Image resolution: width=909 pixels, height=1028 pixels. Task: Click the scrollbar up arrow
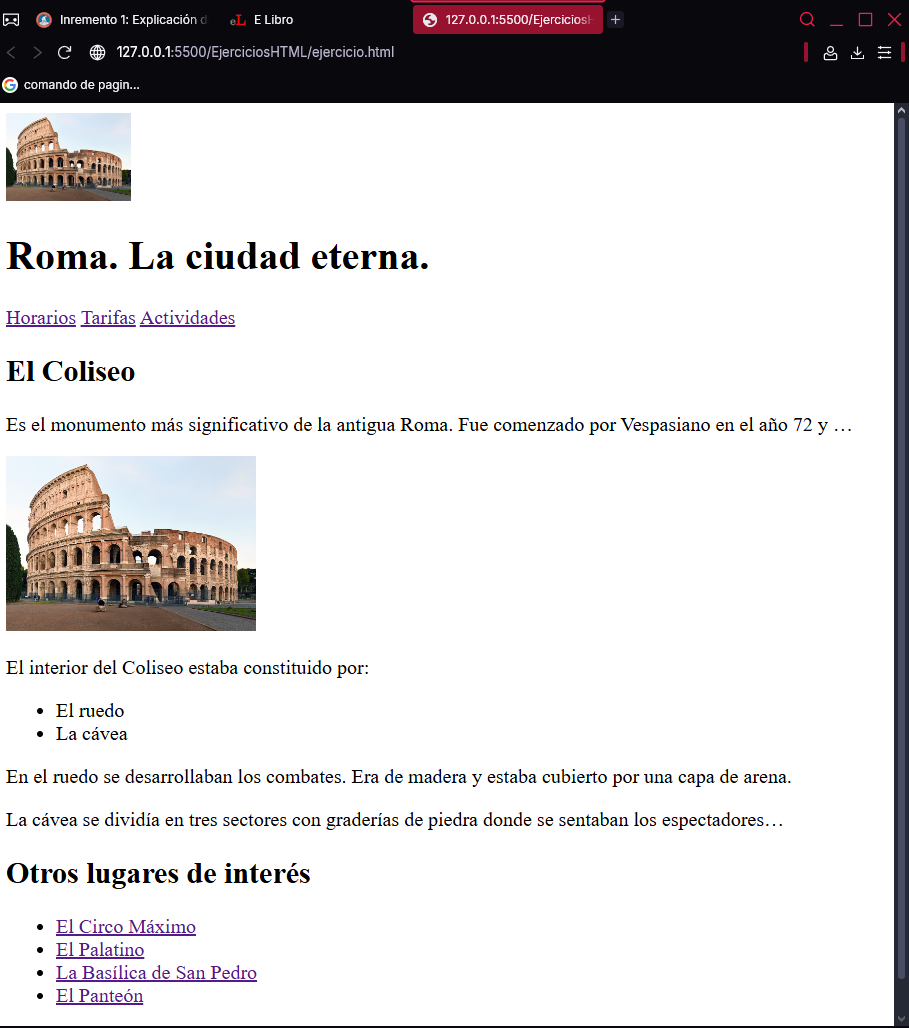coord(901,111)
